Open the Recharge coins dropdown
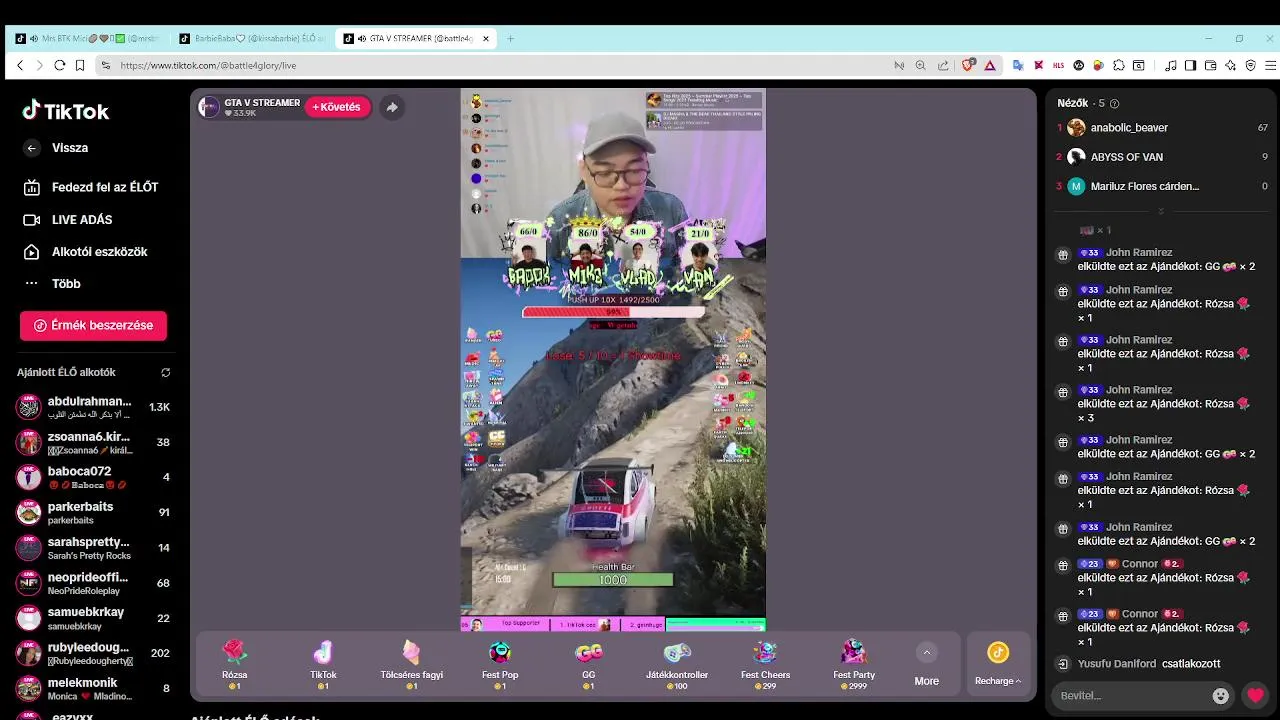1280x720 pixels. [x=998, y=665]
